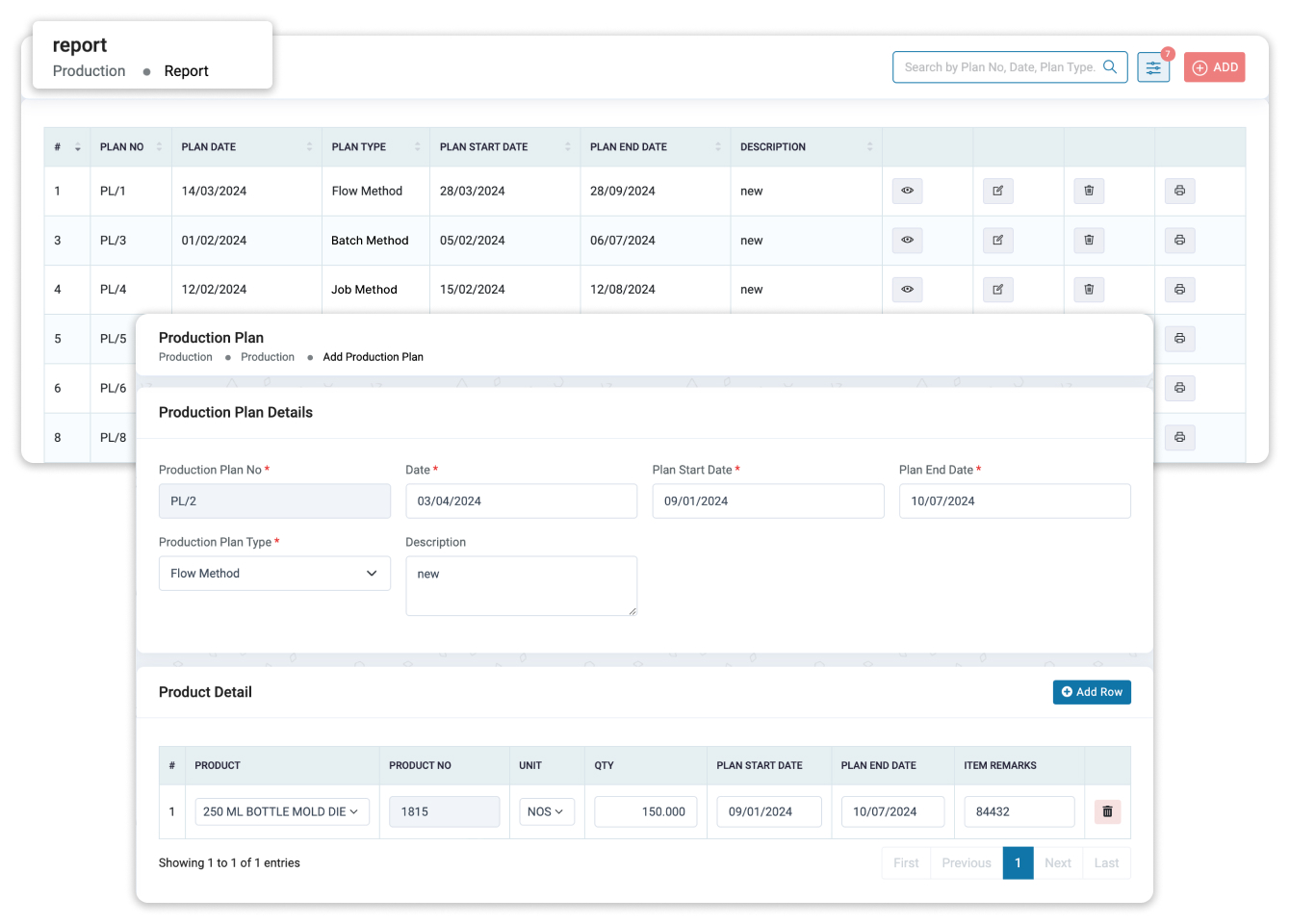View plan PL/4 with eye icon
Image resolution: width=1290 pixels, height=924 pixels.
coord(907,290)
